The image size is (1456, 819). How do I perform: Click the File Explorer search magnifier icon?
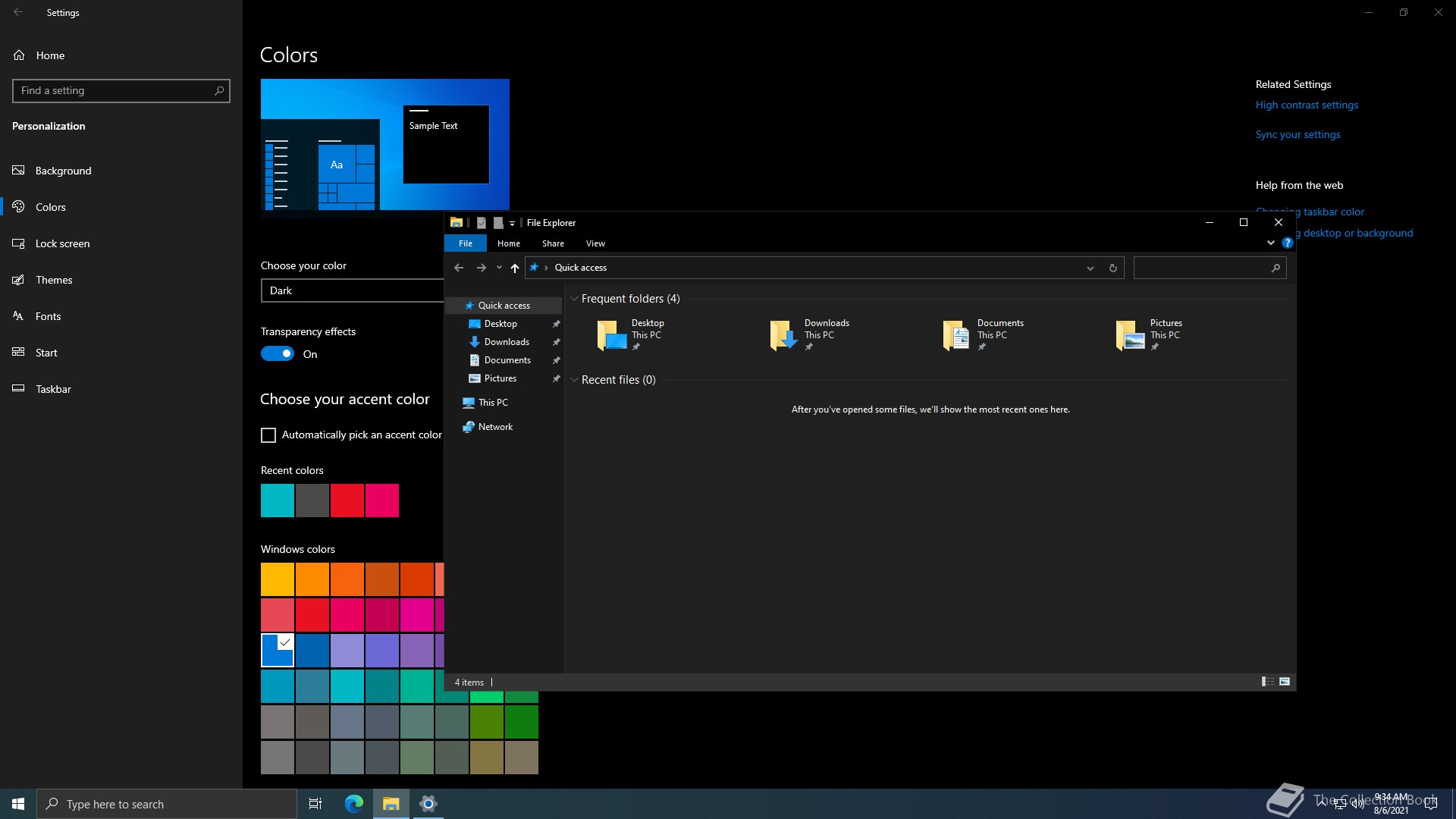(1276, 268)
